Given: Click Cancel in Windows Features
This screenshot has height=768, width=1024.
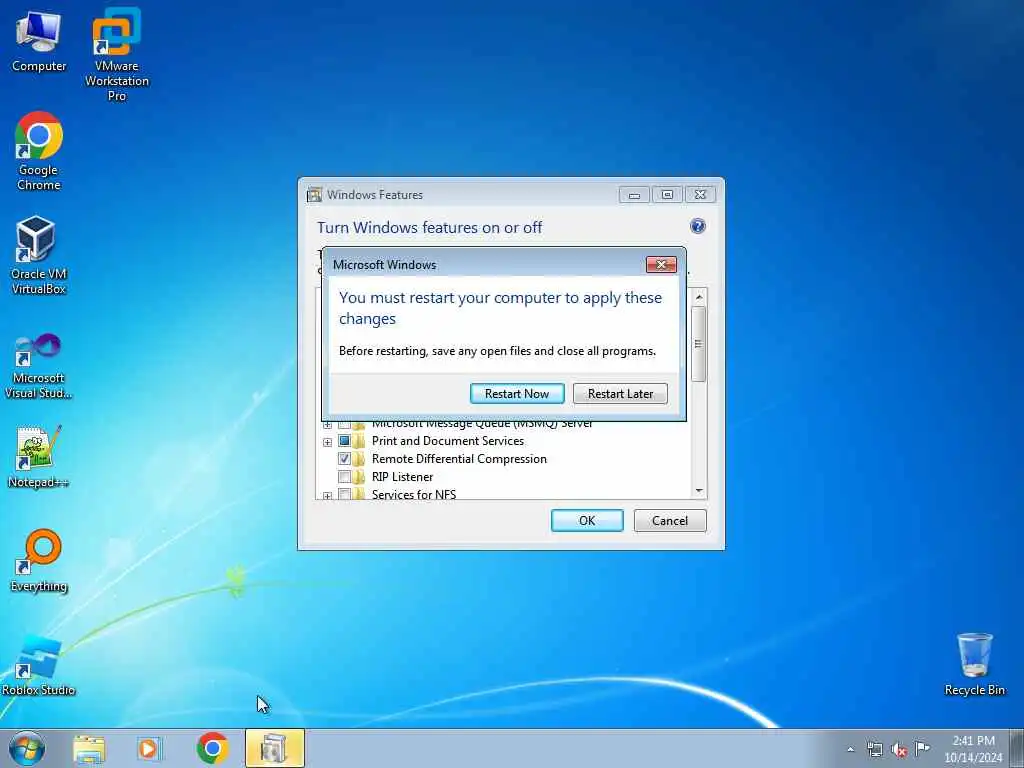Looking at the screenshot, I should (x=669, y=520).
